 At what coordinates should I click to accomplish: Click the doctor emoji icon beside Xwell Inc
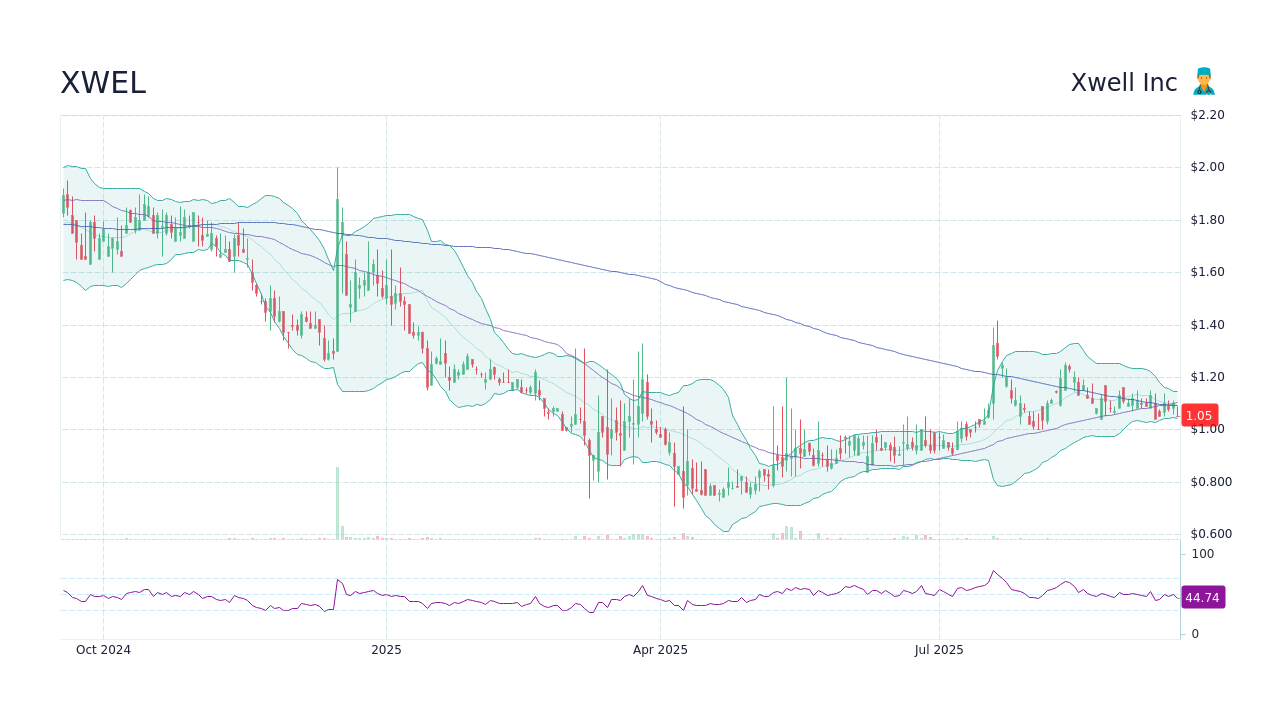click(1204, 81)
